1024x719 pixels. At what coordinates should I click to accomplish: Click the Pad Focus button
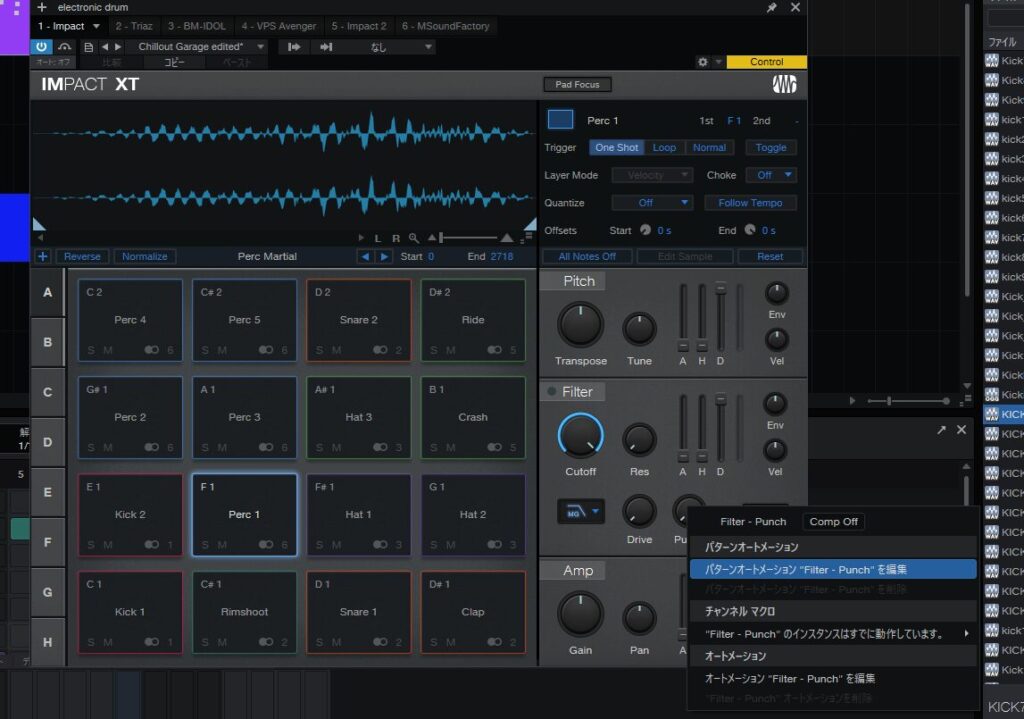pyautogui.click(x=577, y=84)
